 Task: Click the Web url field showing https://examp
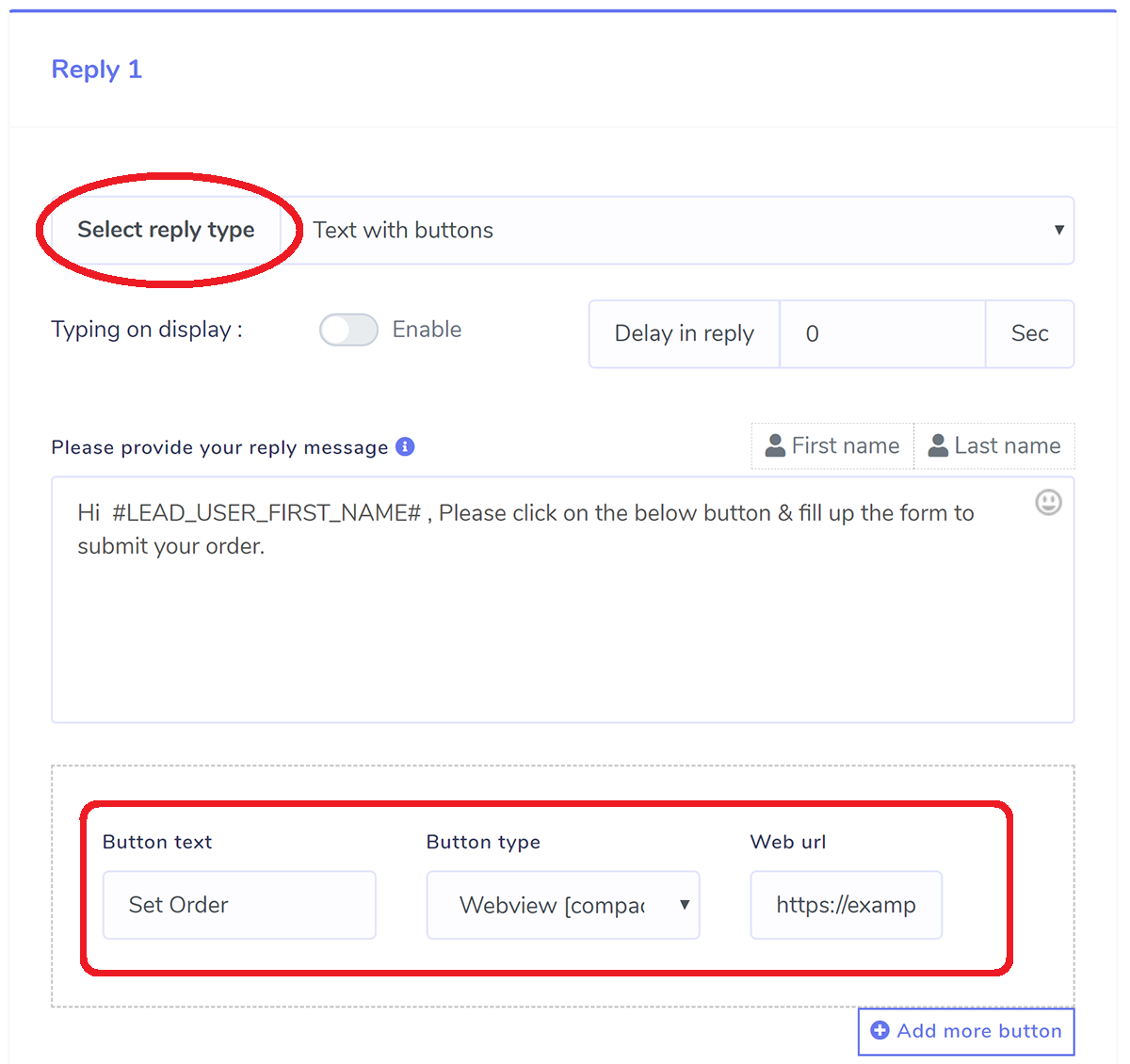point(845,905)
